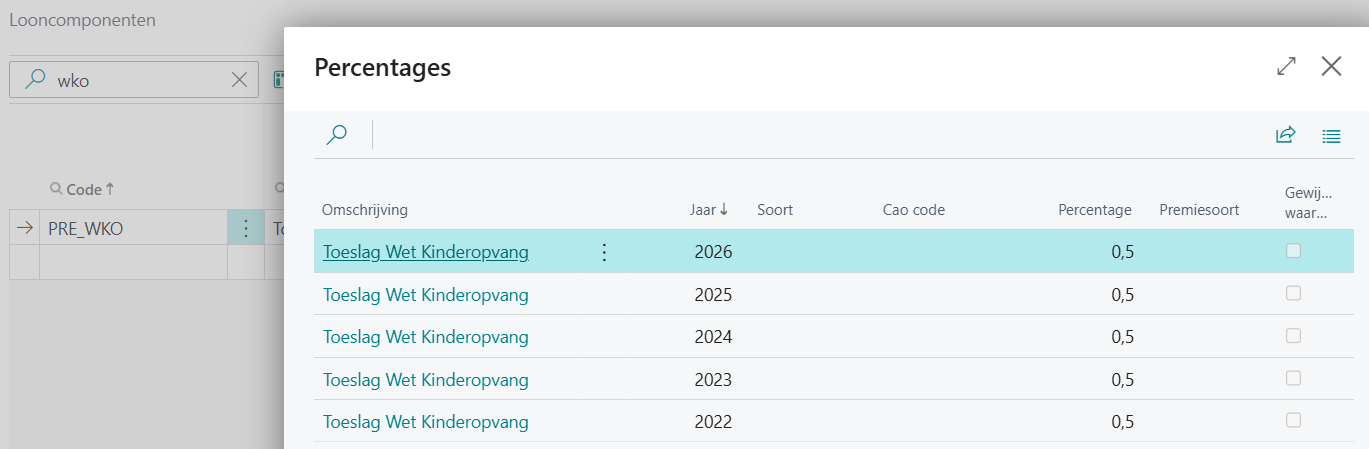Open the PRE_WKO row actions menu
The height and width of the screenshot is (449, 1369).
246,229
